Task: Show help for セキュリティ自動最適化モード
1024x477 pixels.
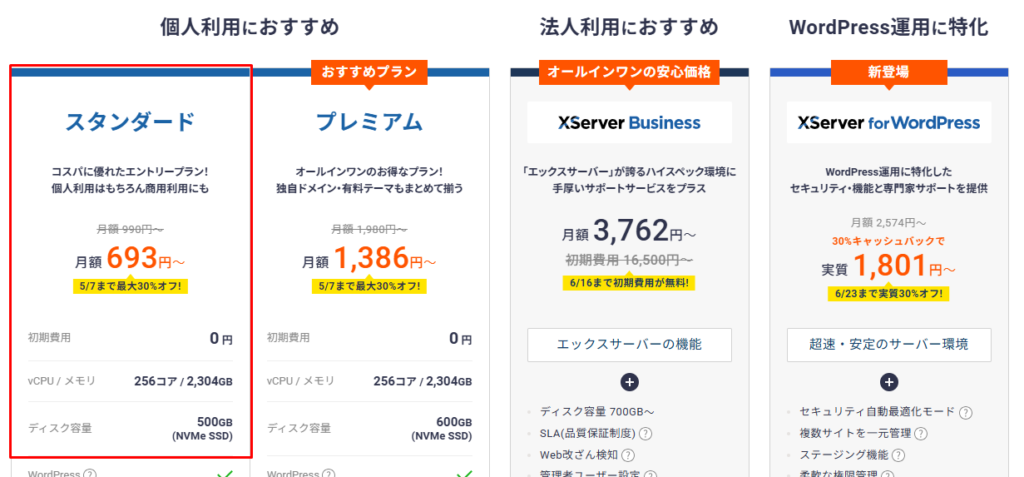Action: (x=966, y=411)
